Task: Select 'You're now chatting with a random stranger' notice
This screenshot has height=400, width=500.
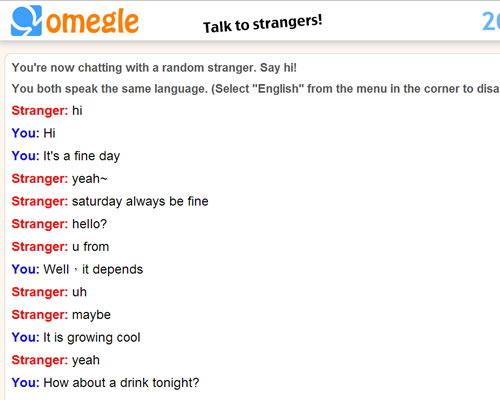Action: point(154,68)
